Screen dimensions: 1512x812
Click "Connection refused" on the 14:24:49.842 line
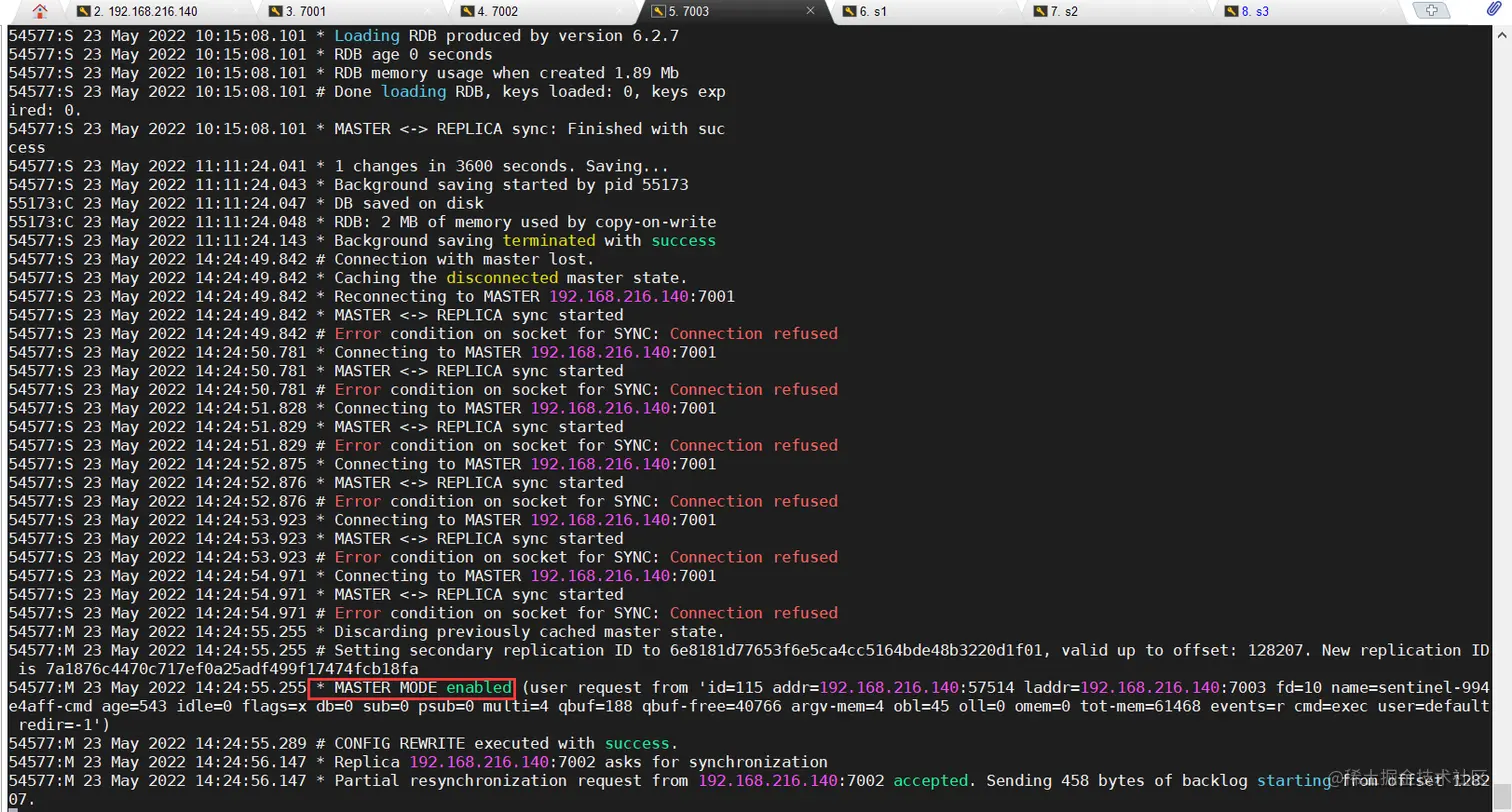pos(754,334)
